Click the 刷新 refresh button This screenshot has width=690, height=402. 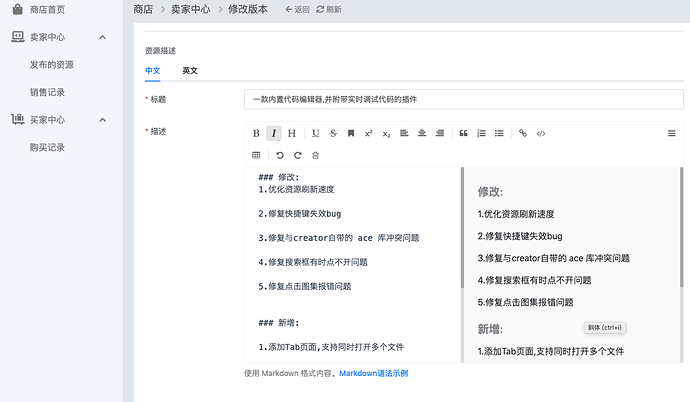point(329,10)
